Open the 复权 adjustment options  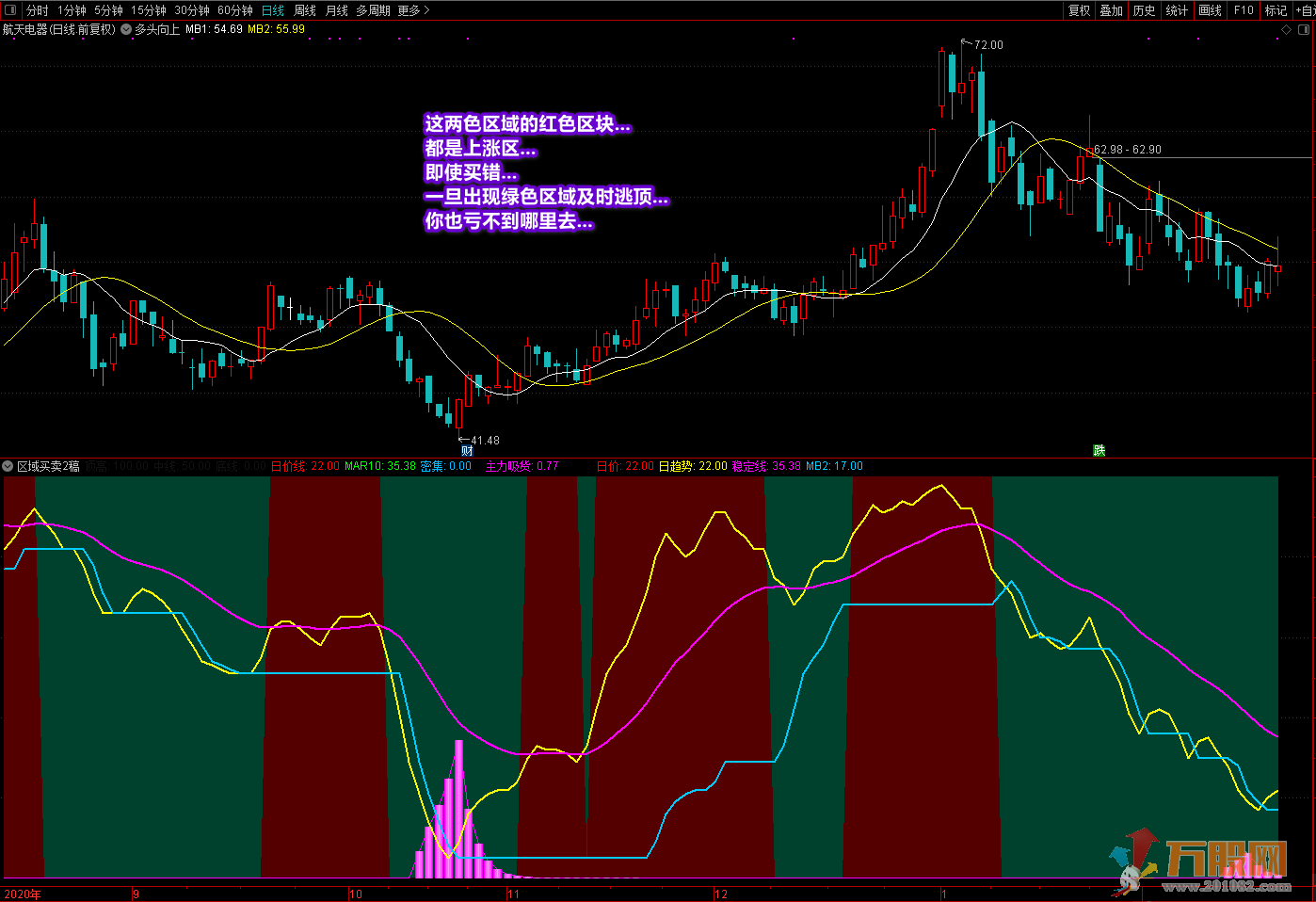(1079, 10)
